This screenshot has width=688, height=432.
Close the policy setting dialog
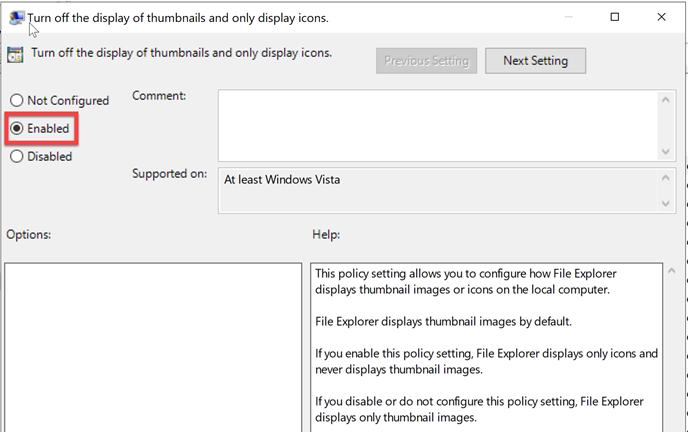pyautogui.click(x=661, y=17)
